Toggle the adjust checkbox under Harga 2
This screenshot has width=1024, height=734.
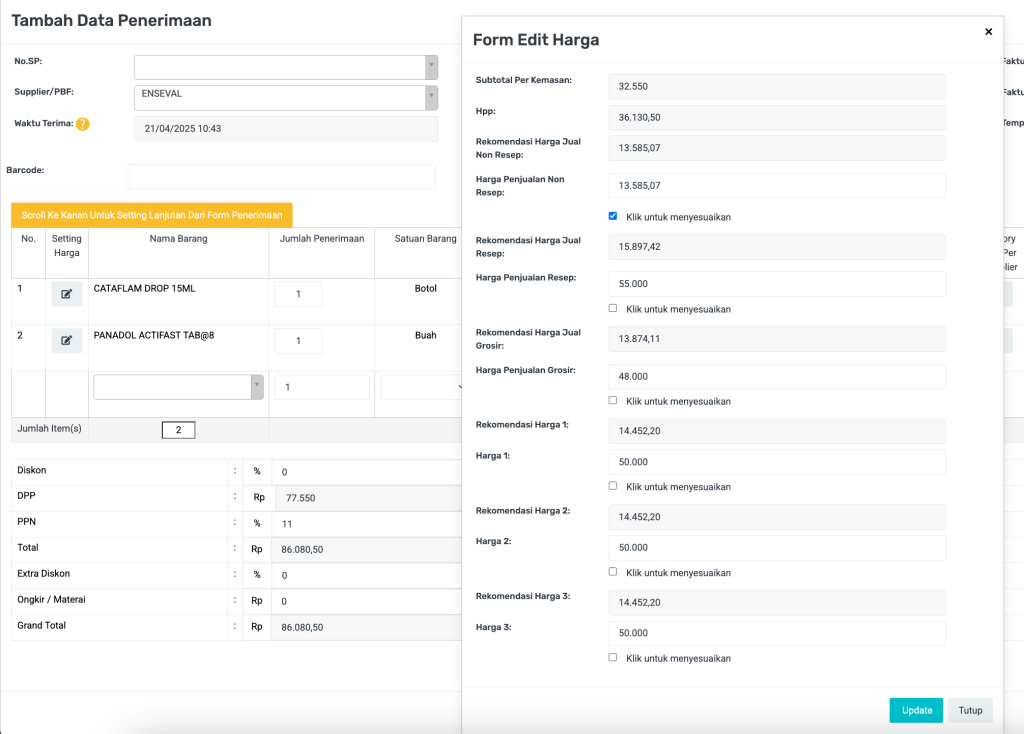[613, 572]
